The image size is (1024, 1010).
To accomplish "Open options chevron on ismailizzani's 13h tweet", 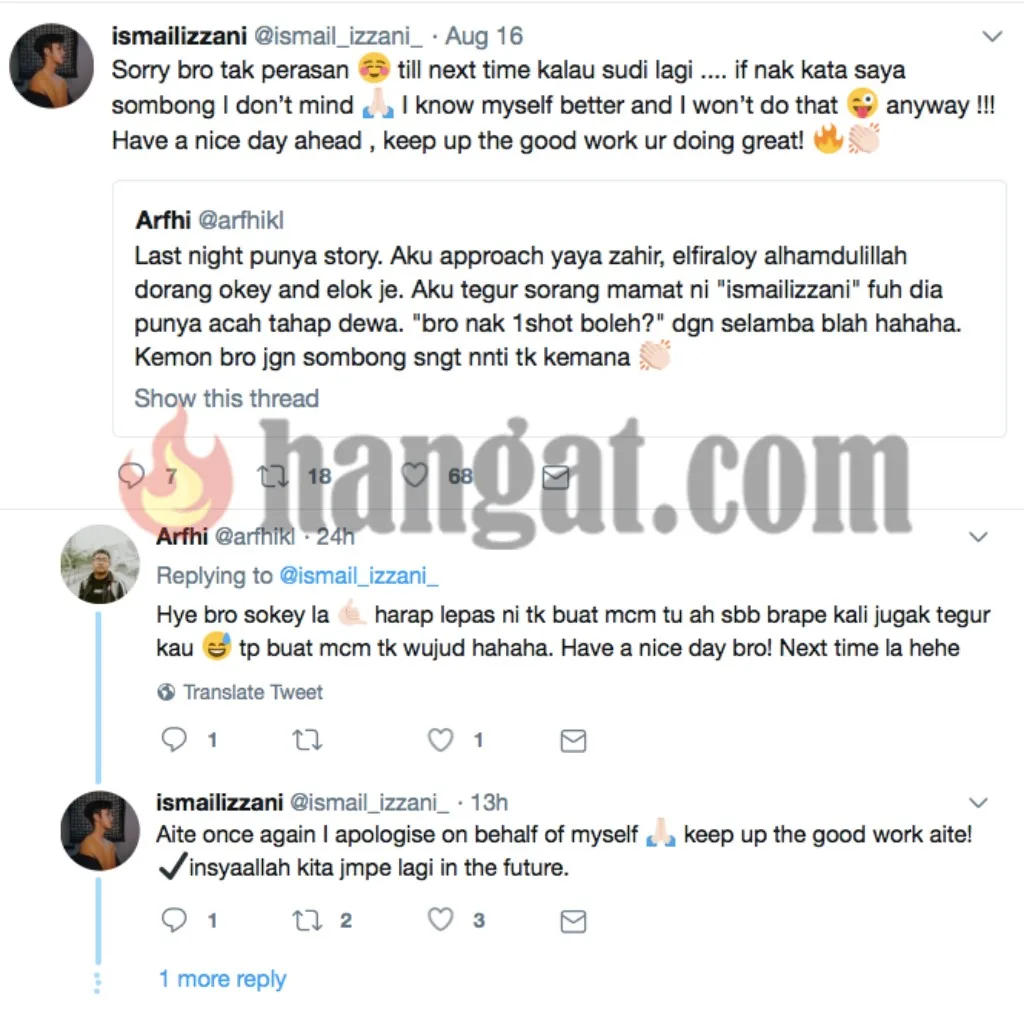I will pos(978,802).
